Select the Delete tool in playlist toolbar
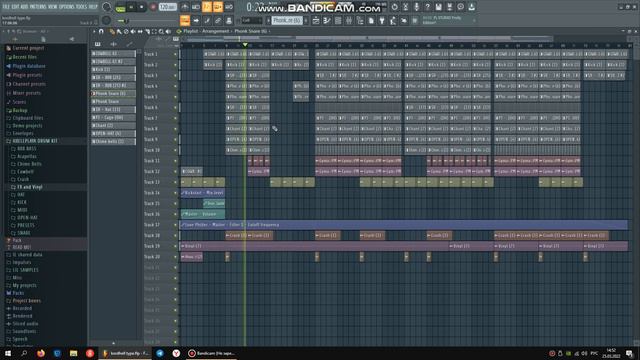This screenshot has height=360, width=640. (x=126, y=31)
